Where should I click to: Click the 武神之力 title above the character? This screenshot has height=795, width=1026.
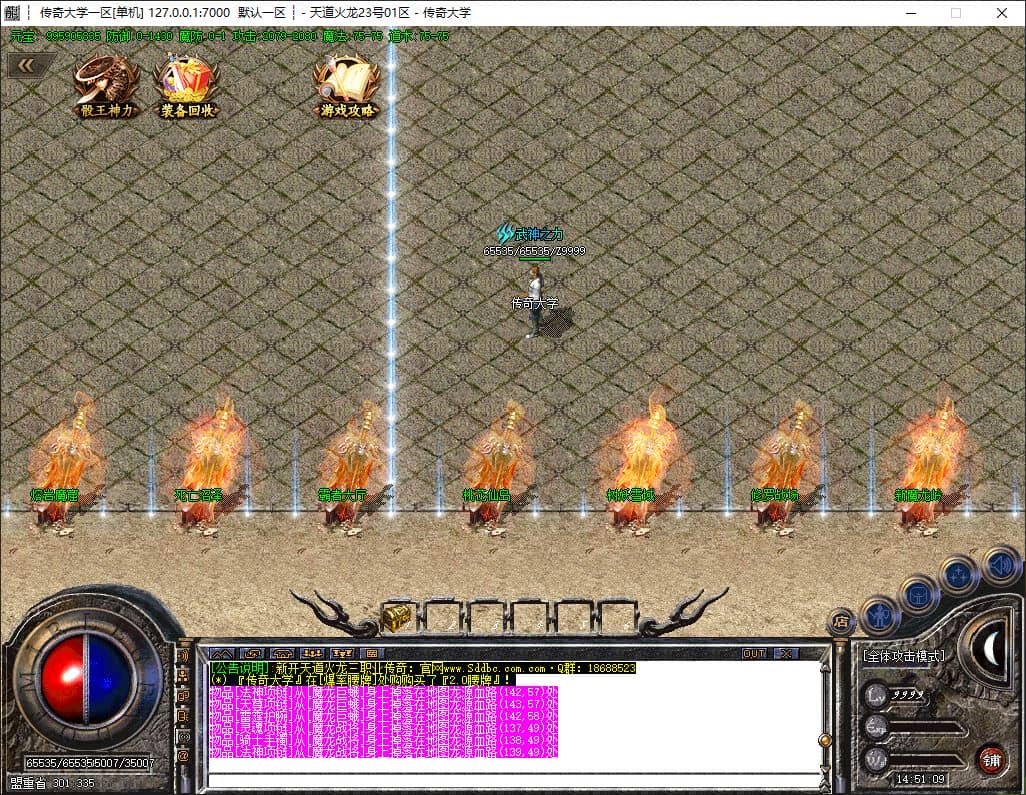(x=530, y=234)
